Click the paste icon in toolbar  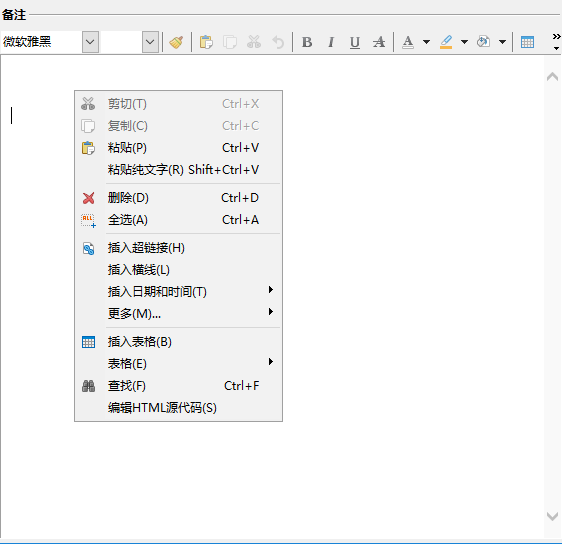click(x=206, y=42)
